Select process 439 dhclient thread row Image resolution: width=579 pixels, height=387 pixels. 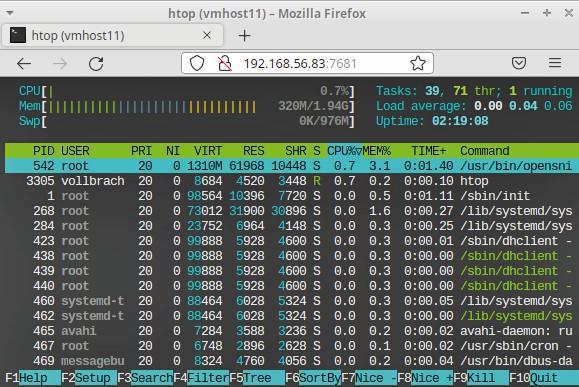pos(292,271)
